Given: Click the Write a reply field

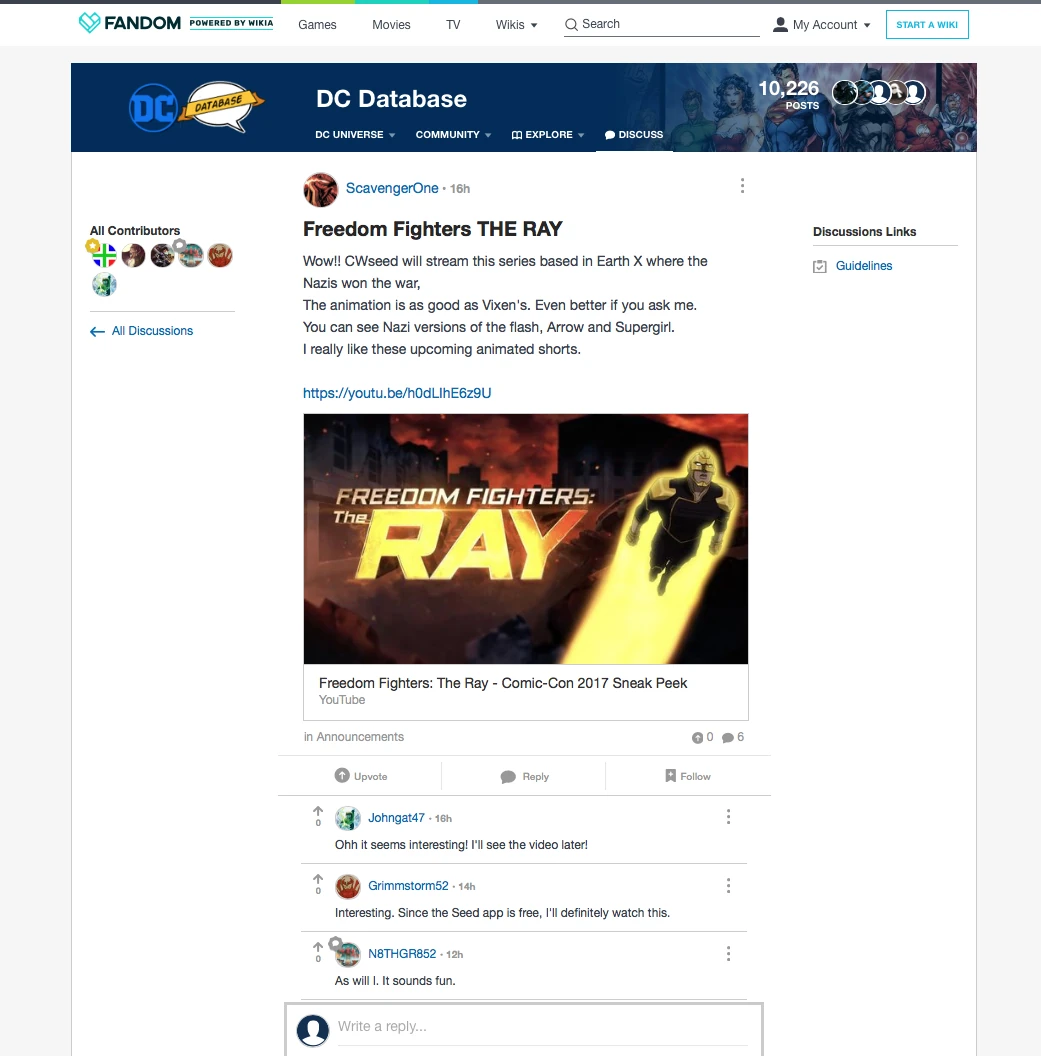Looking at the screenshot, I should (540, 1027).
